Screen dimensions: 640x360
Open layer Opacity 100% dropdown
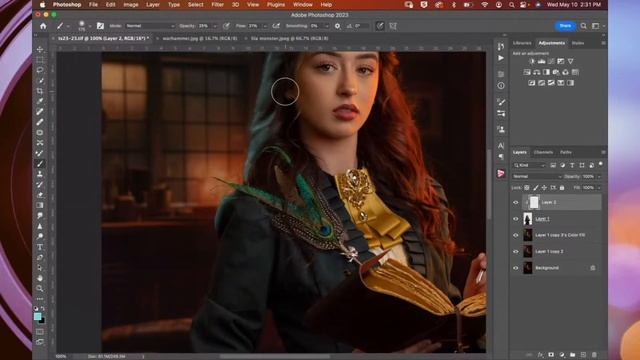[x=599, y=176]
